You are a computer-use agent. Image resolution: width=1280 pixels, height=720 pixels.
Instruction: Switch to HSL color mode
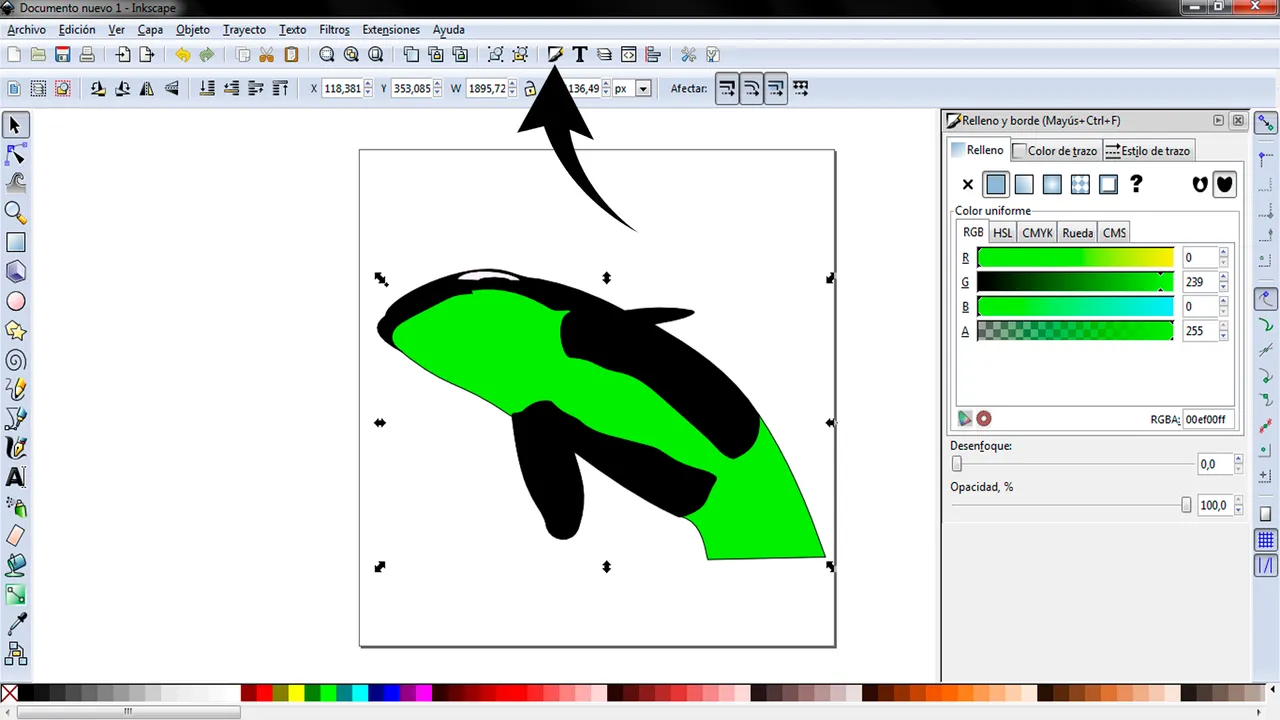pos(1002,233)
